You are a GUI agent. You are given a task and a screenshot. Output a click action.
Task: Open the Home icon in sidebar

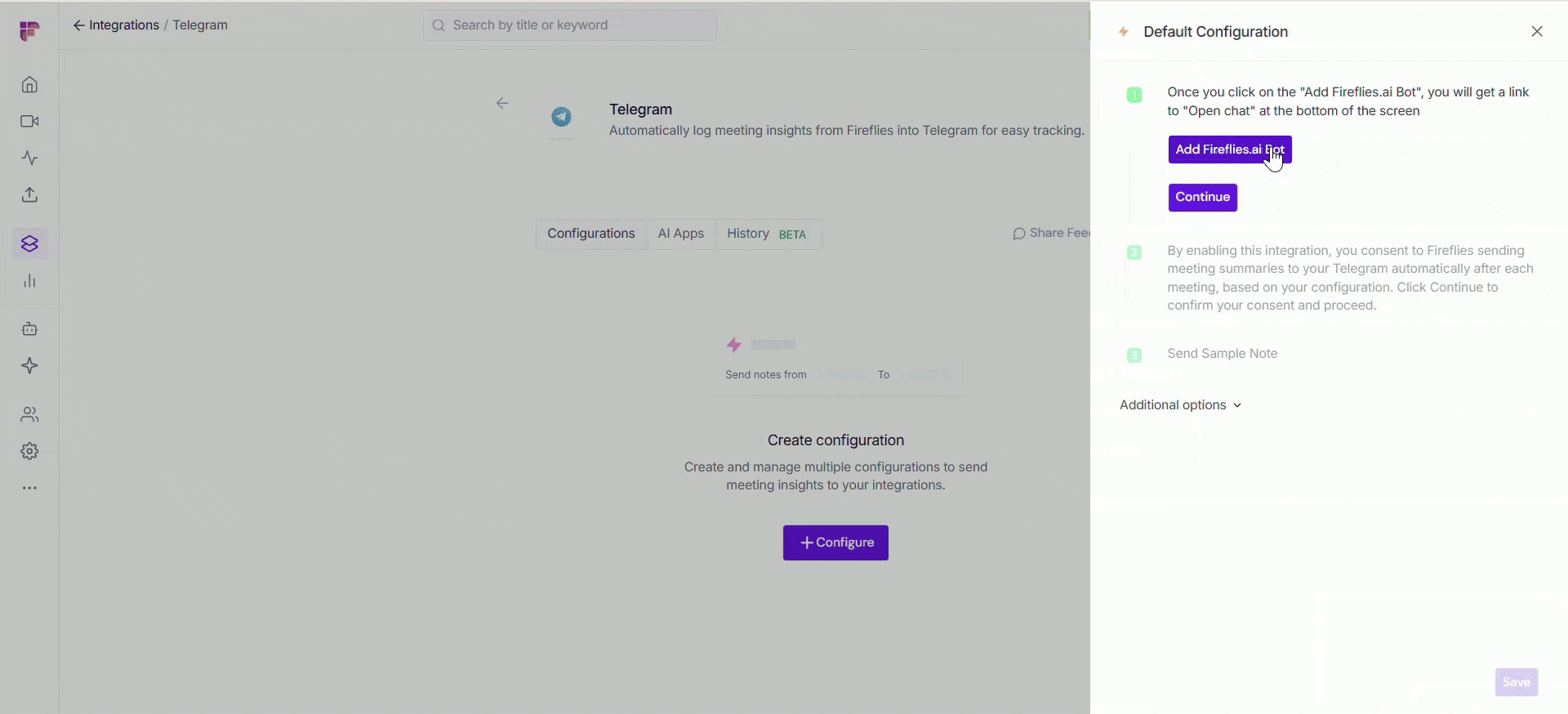29,85
